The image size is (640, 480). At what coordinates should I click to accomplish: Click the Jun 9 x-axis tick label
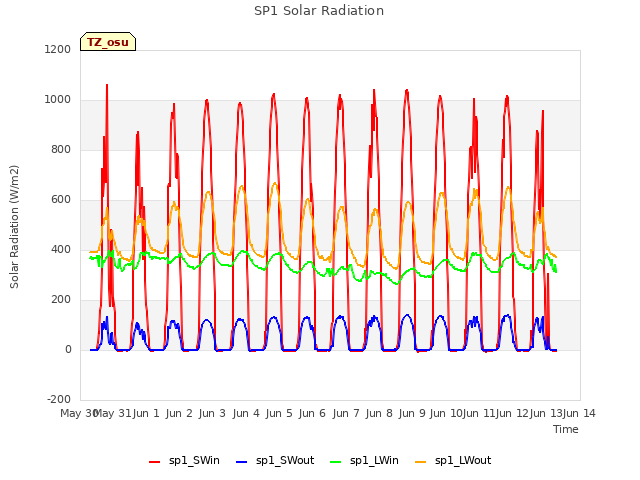click(x=413, y=413)
